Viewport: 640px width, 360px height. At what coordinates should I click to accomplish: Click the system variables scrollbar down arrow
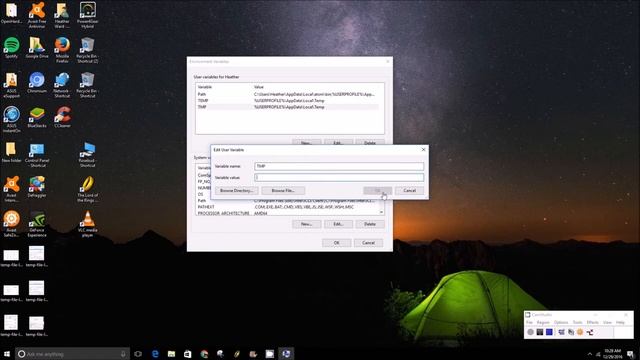pyautogui.click(x=381, y=212)
